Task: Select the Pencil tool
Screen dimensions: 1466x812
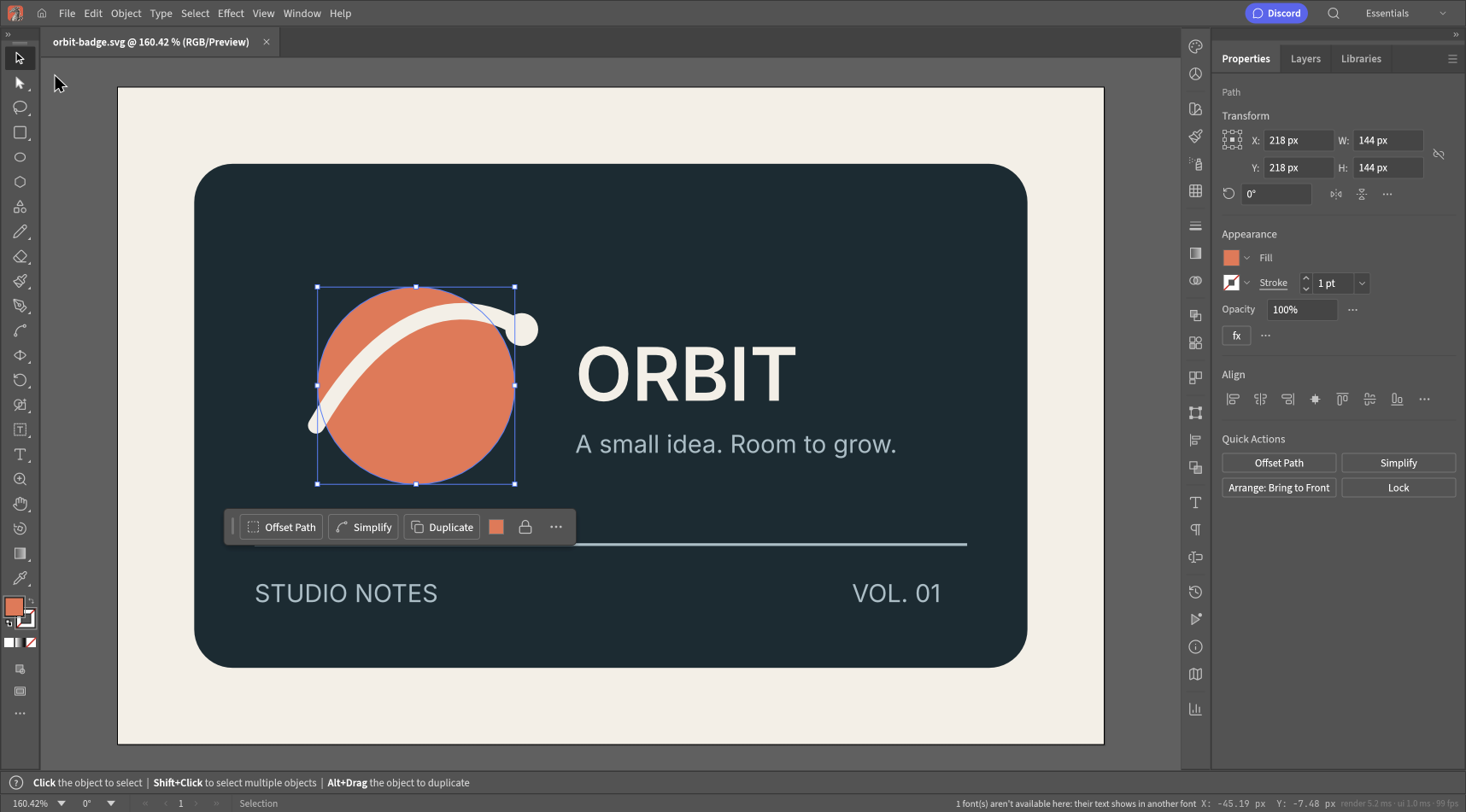Action: tap(20, 231)
